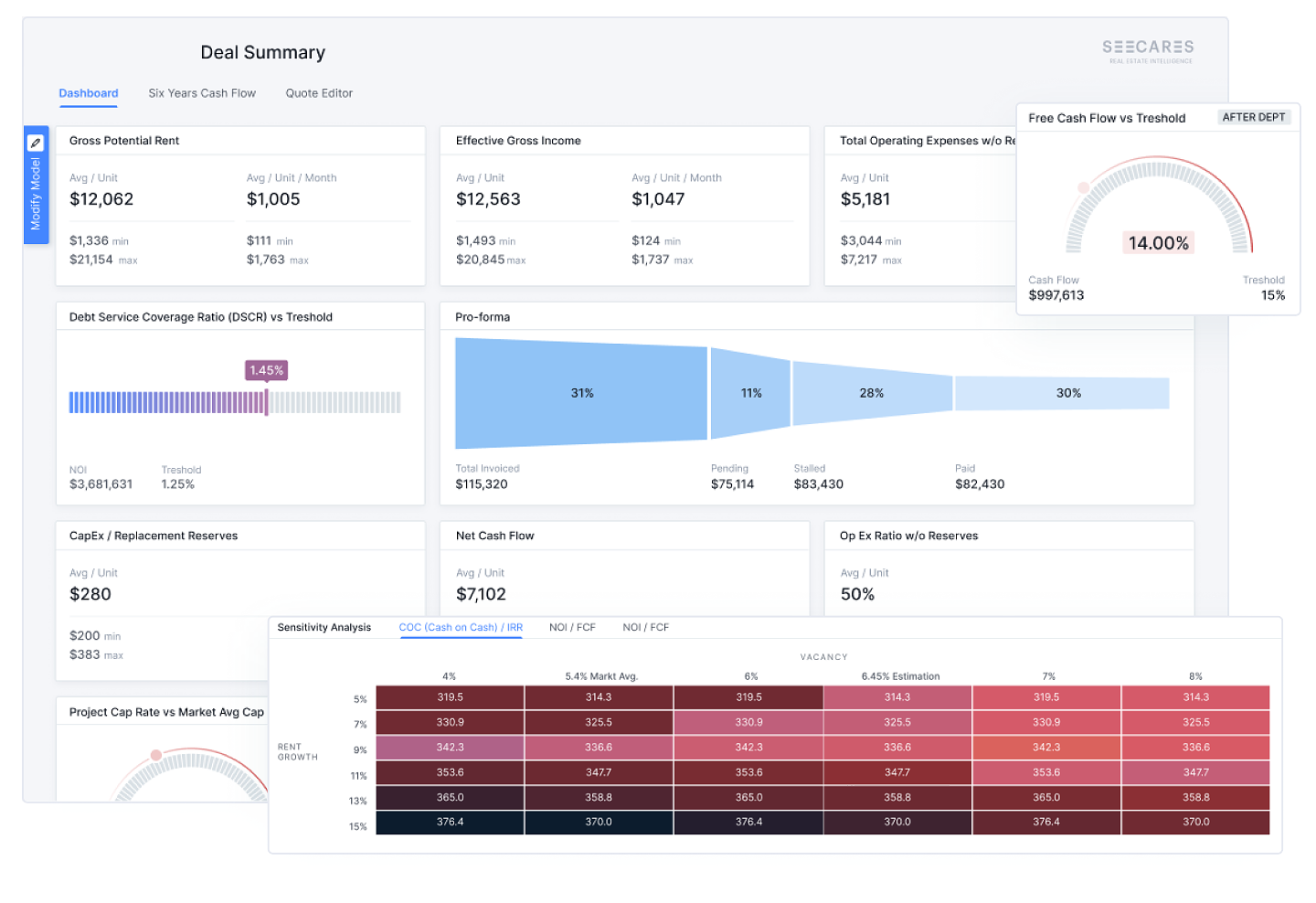Select the 11% Pending funnel segment
This screenshot has width=1316, height=903.
pyautogui.click(x=750, y=393)
